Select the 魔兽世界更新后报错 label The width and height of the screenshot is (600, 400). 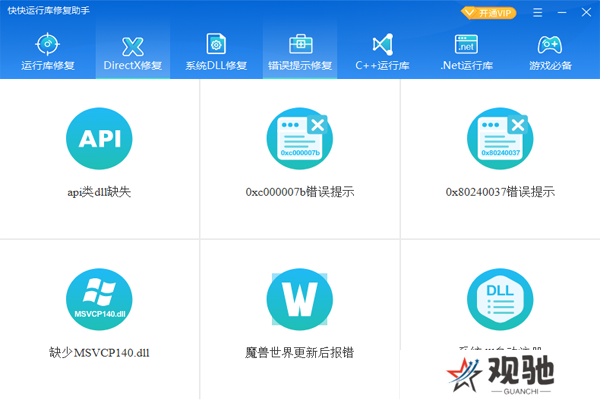coord(300,353)
